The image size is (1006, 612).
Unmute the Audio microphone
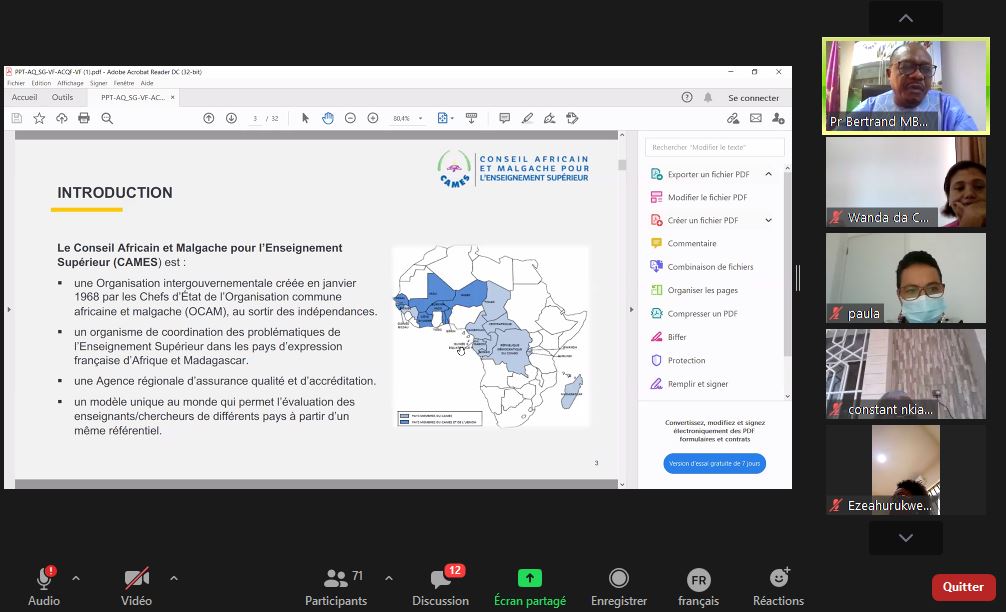44,578
